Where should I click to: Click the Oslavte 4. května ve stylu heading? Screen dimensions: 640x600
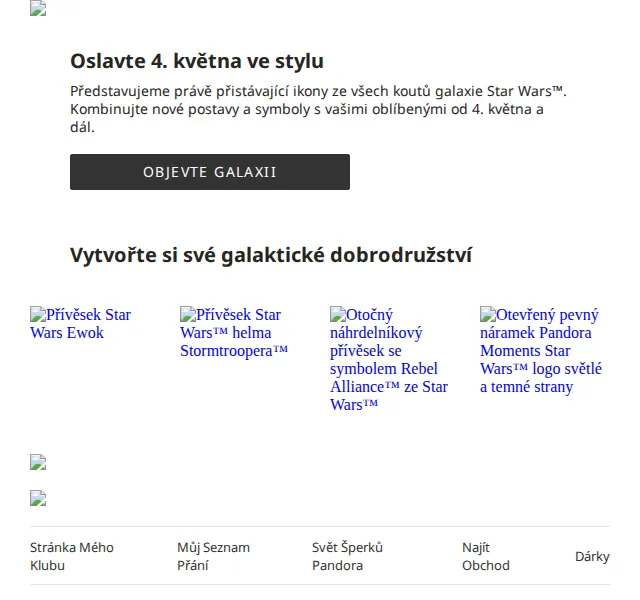point(197,61)
